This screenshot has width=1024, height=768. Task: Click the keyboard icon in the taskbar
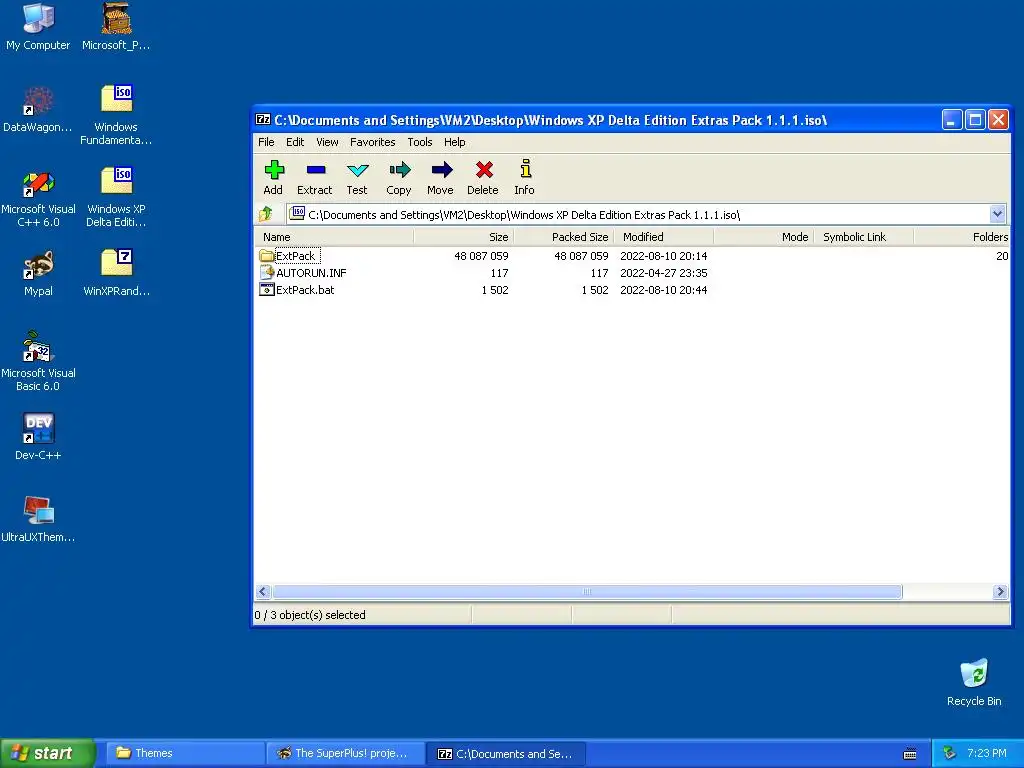point(910,754)
